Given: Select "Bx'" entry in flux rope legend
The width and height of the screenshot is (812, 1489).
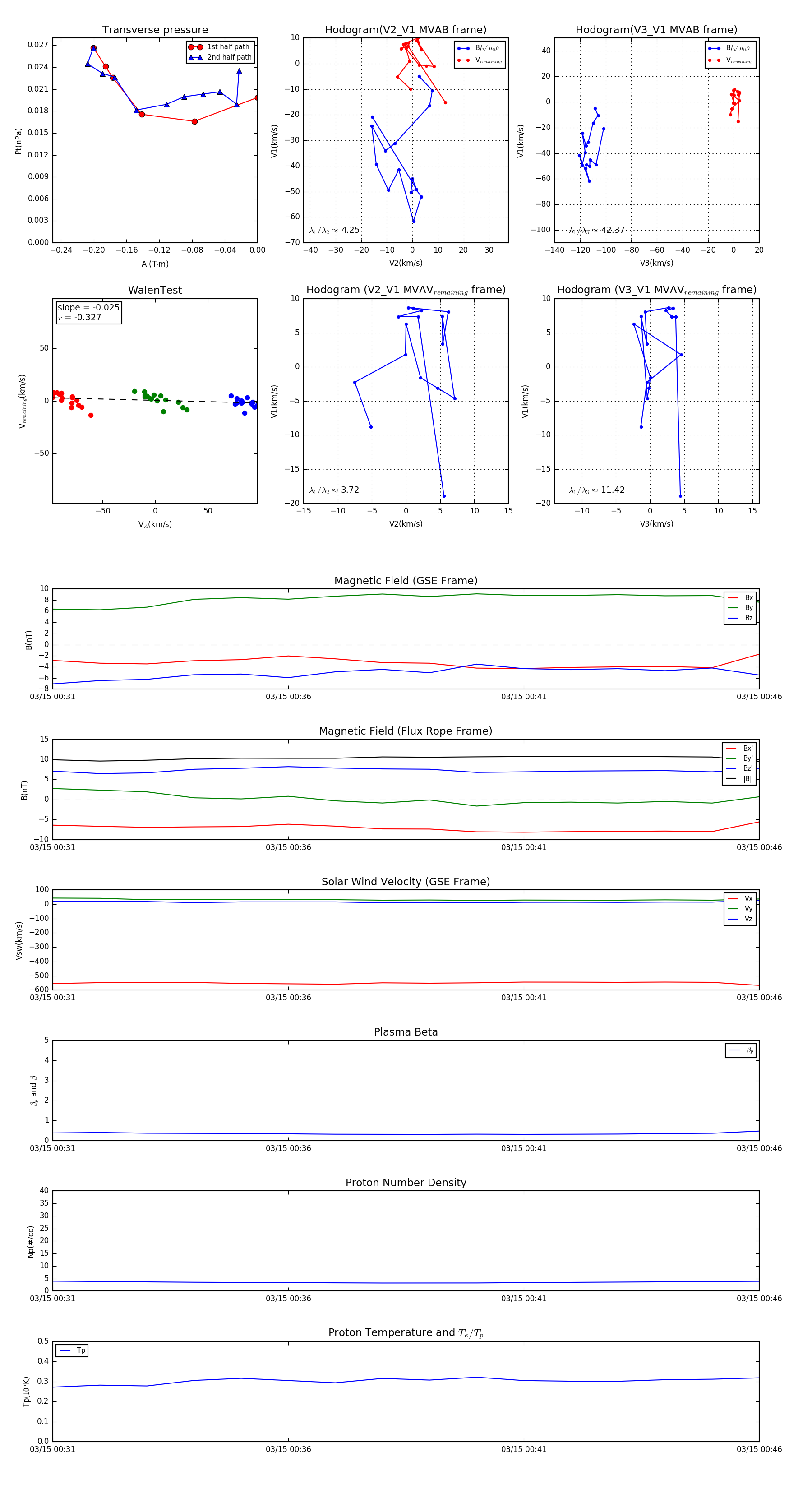Looking at the screenshot, I should (x=739, y=749).
